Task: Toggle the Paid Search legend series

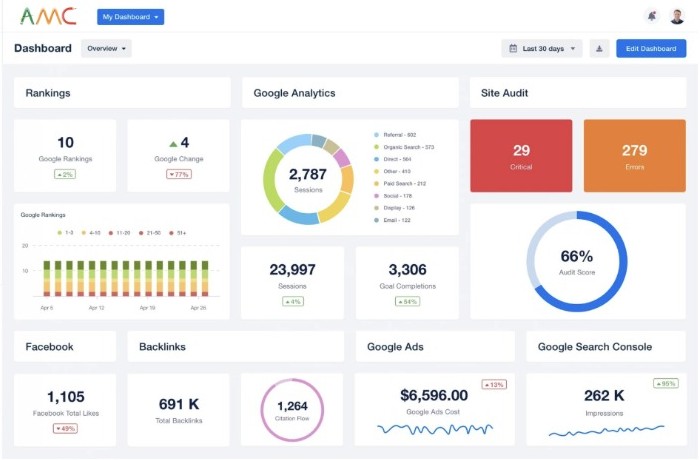Action: pyautogui.click(x=400, y=184)
